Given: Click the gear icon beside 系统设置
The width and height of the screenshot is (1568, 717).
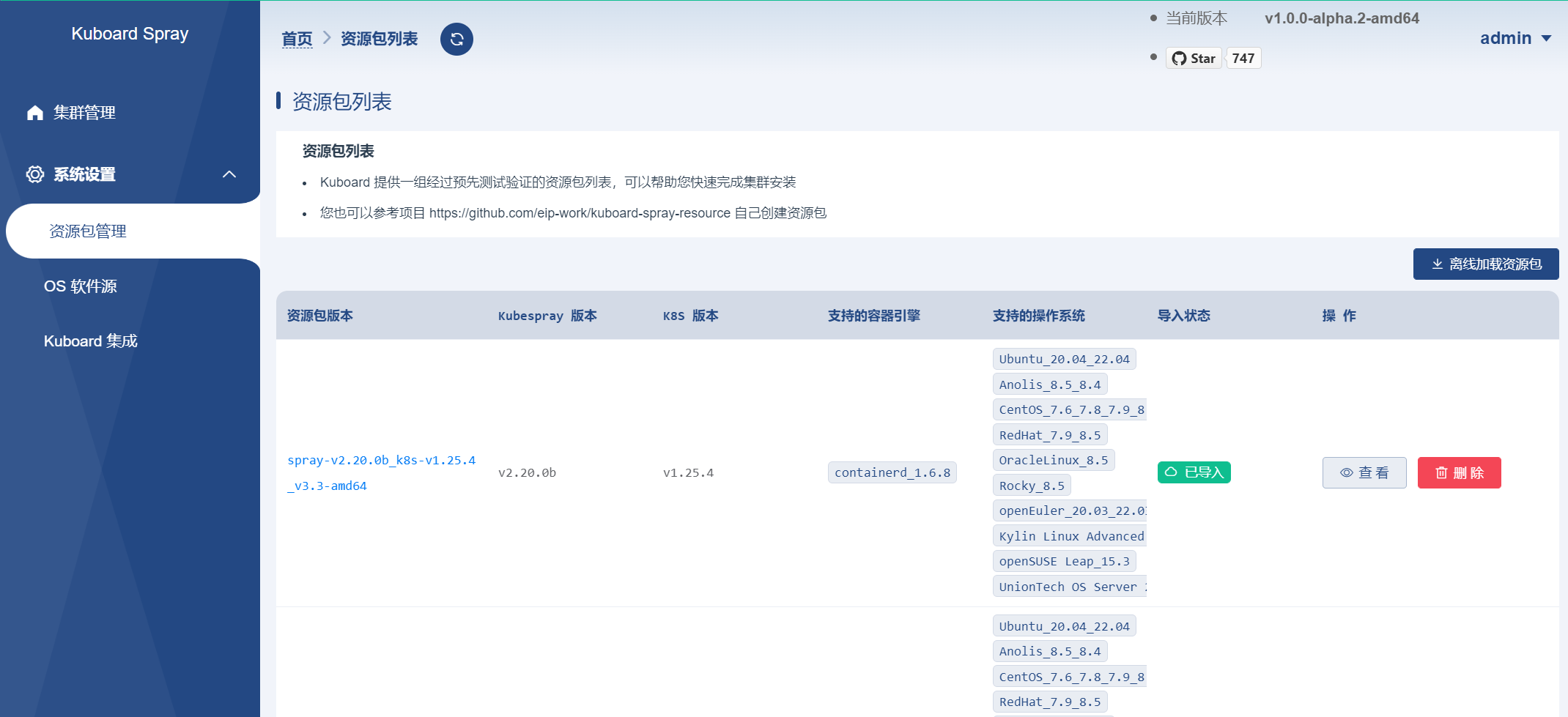Looking at the screenshot, I should pyautogui.click(x=35, y=174).
